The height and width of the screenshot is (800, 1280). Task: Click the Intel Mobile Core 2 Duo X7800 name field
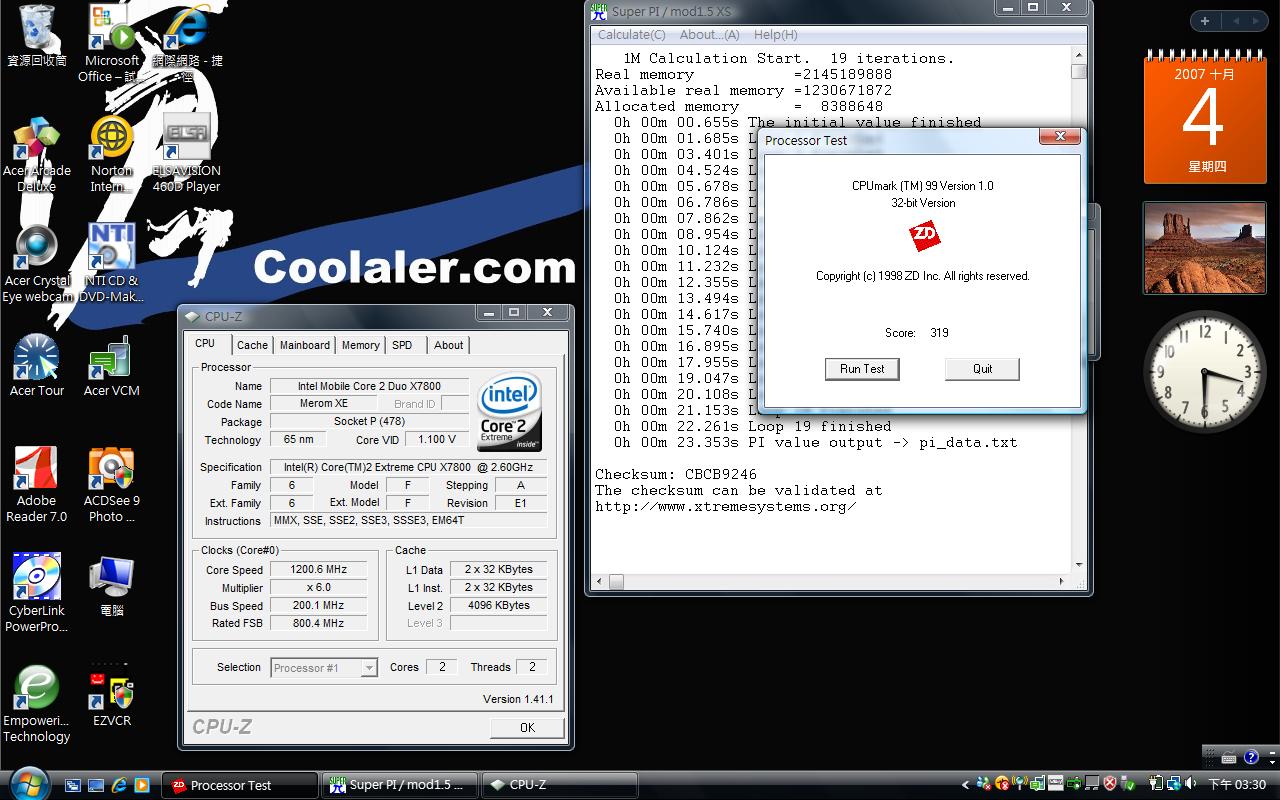tap(369, 386)
